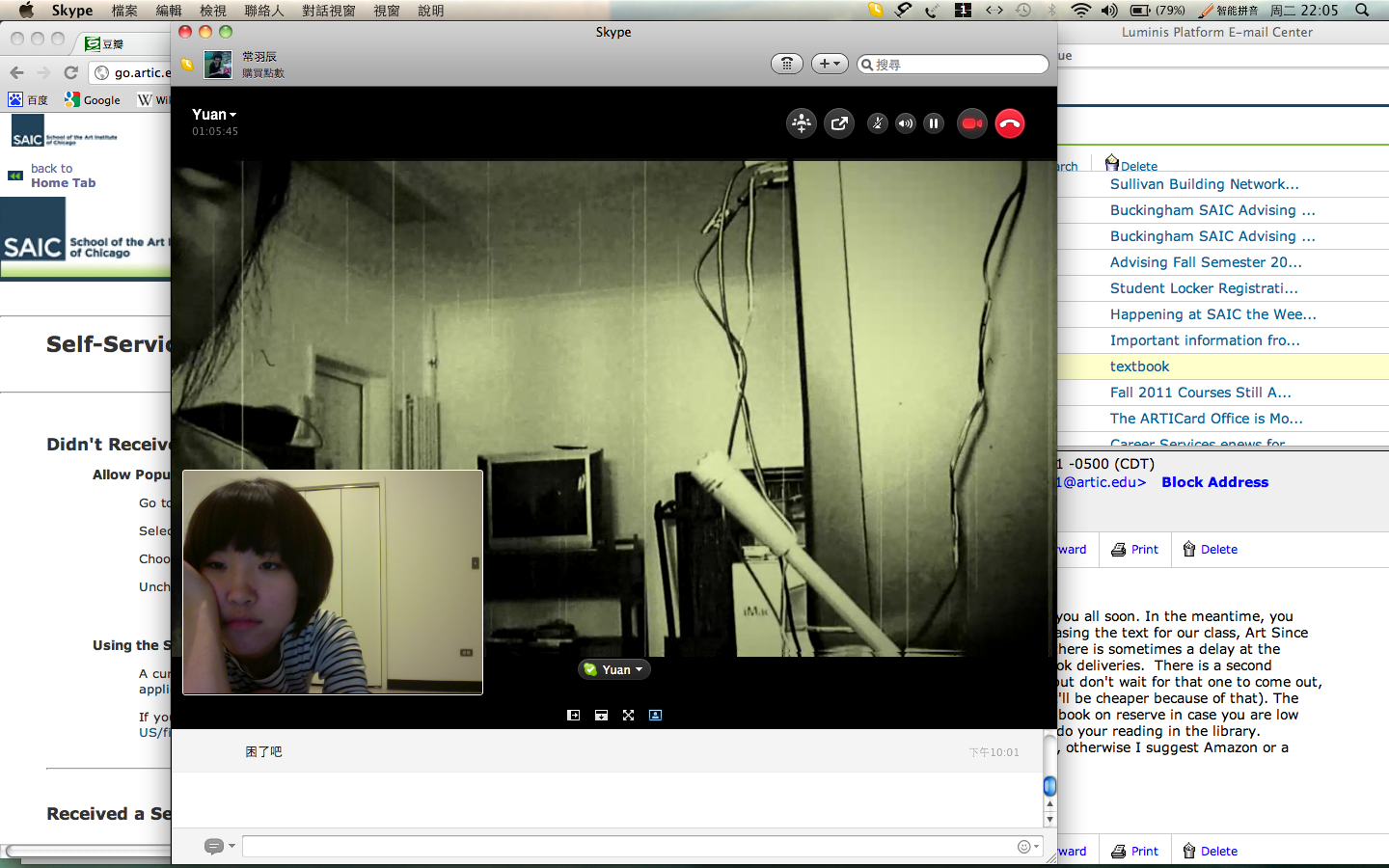Open Advising Fall Semester email

click(x=1206, y=262)
